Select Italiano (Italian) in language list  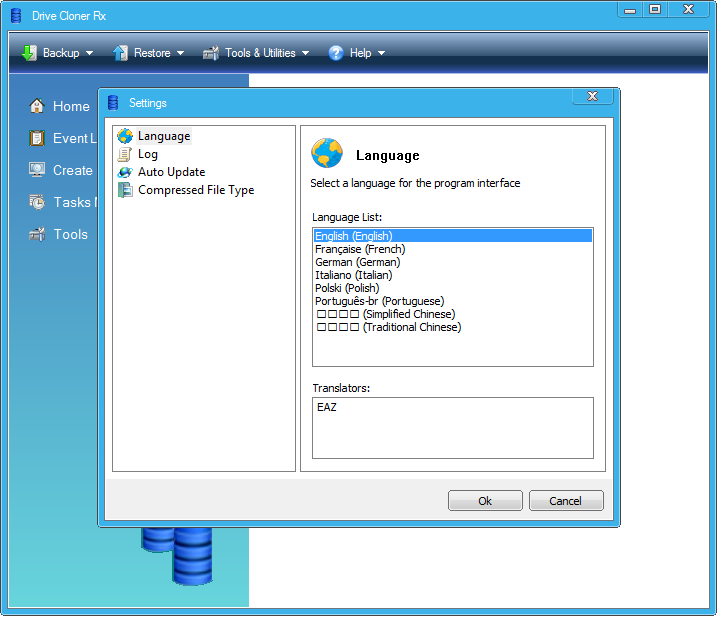453,275
